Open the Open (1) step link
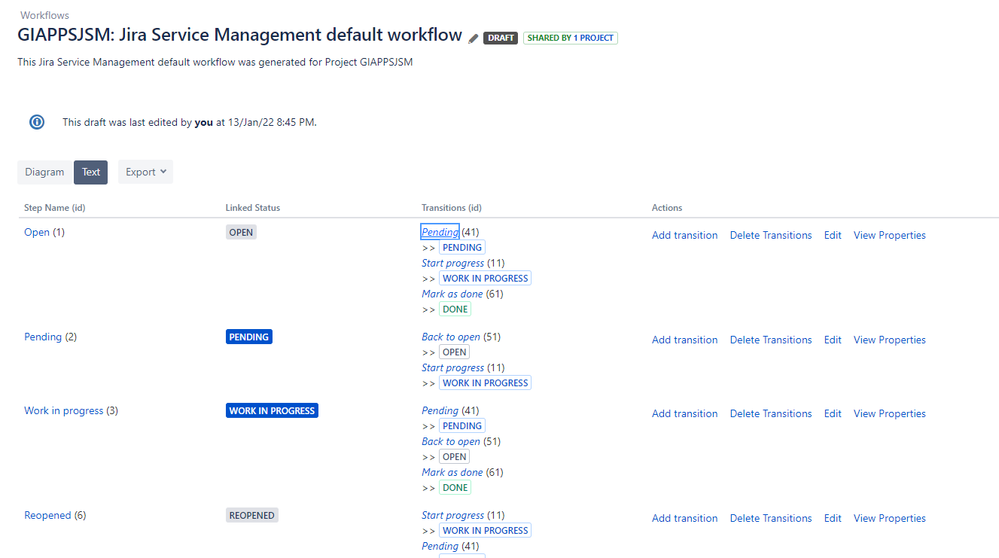The width and height of the screenshot is (999, 558). (37, 232)
